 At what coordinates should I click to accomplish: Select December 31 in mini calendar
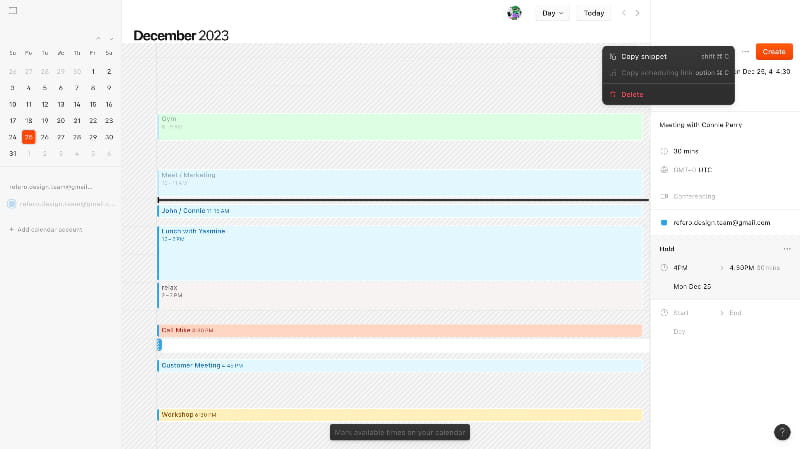13,154
